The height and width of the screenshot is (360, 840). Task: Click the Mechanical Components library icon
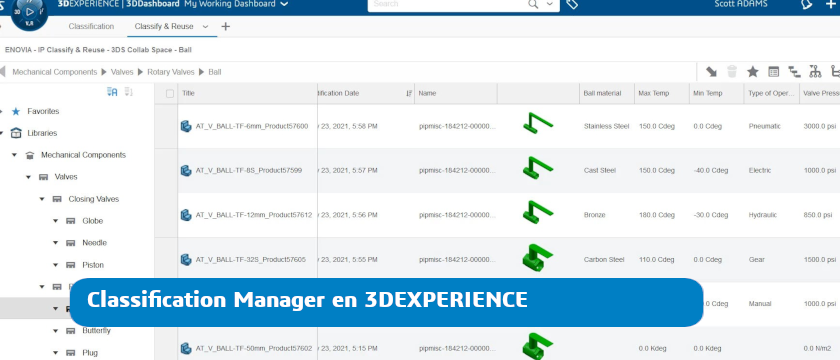30,155
